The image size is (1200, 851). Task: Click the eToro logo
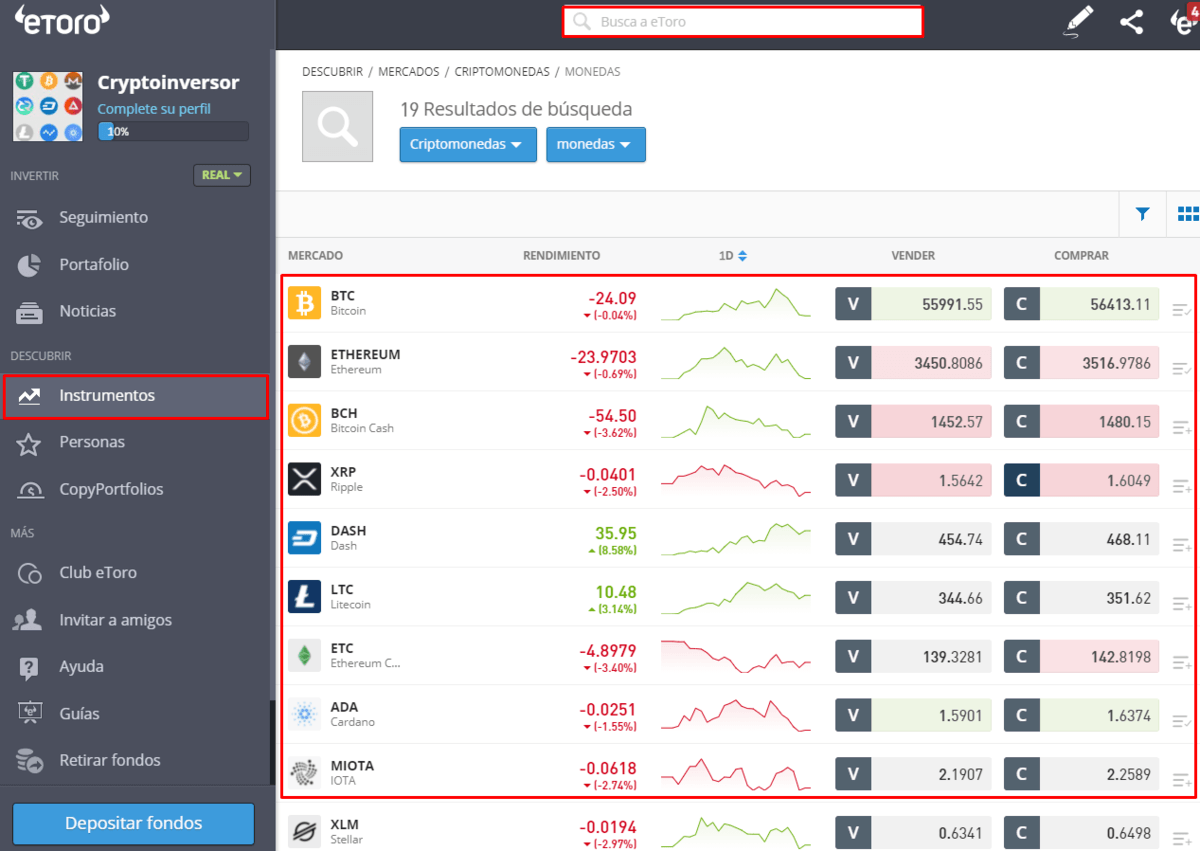[x=61, y=21]
